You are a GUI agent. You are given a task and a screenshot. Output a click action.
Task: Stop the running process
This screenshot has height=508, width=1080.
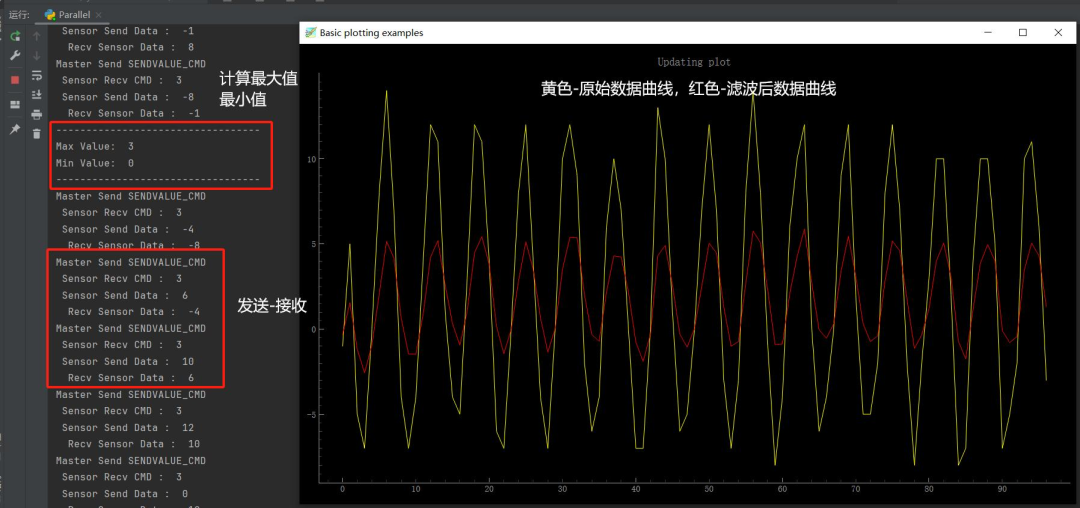15,79
